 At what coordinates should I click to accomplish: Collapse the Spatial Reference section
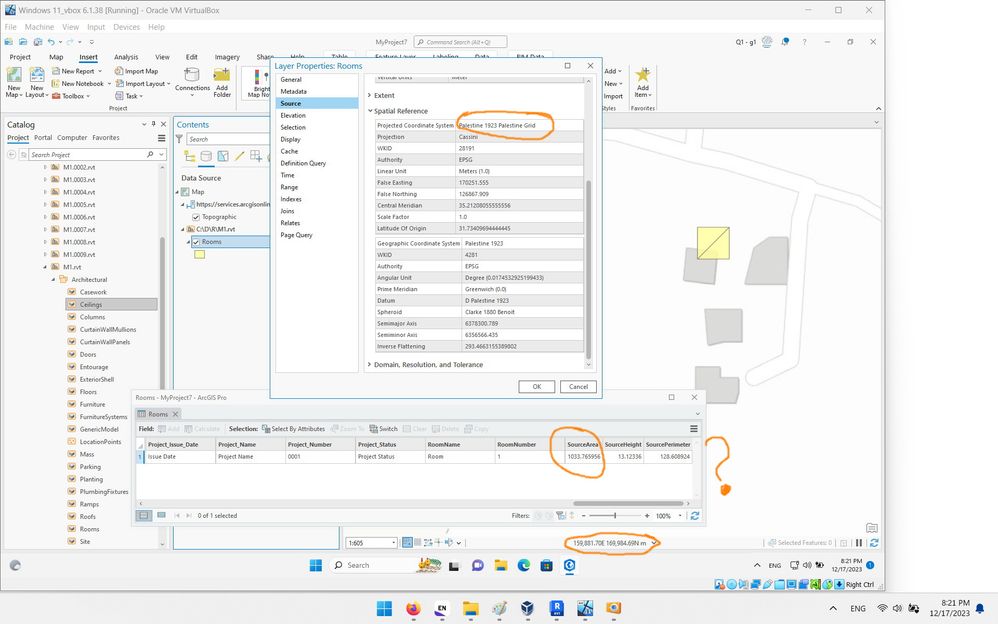(370, 111)
